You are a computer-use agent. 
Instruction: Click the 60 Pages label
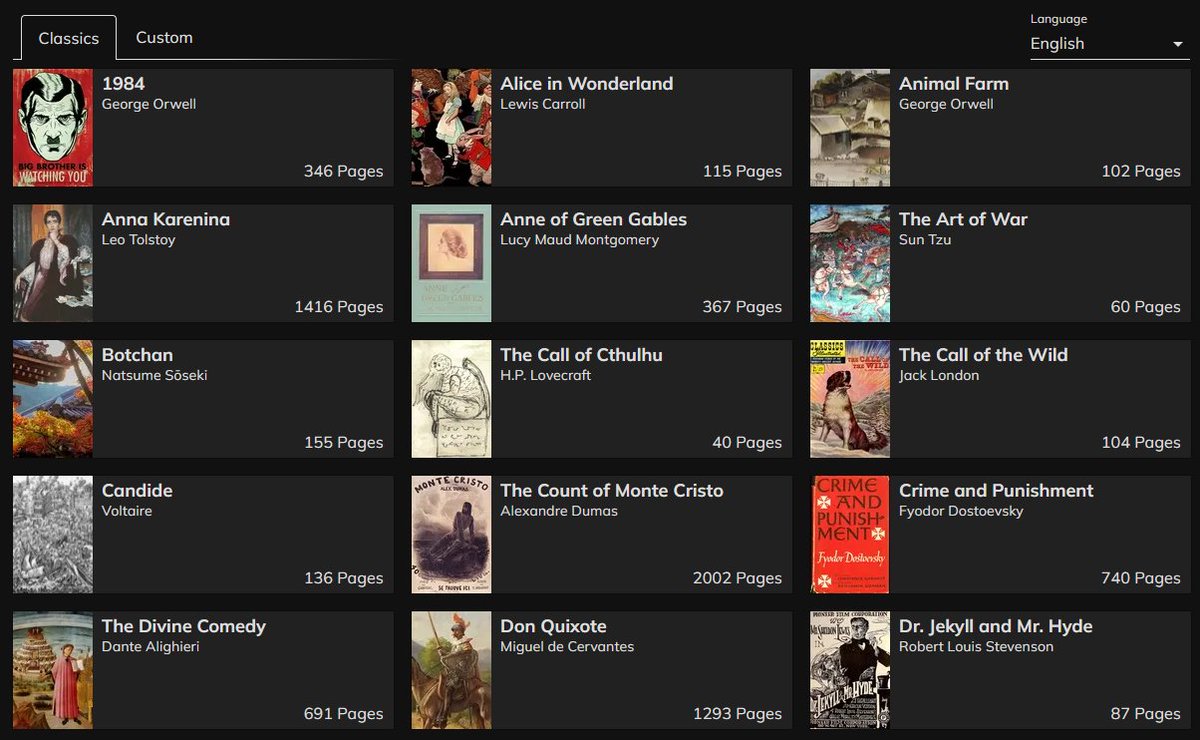point(1146,307)
